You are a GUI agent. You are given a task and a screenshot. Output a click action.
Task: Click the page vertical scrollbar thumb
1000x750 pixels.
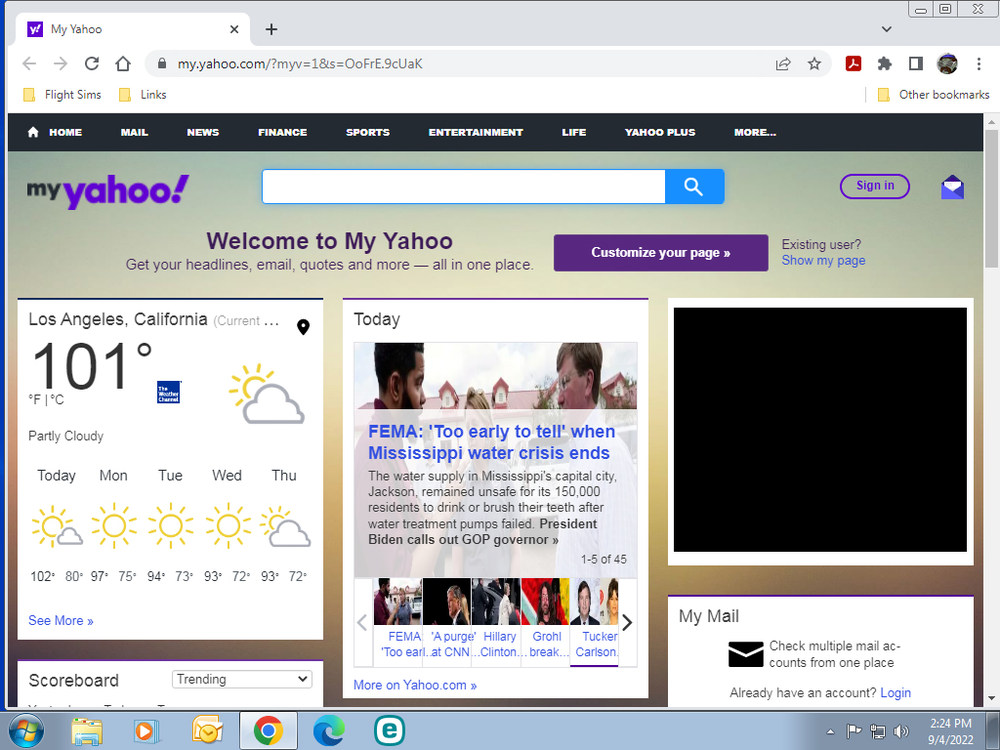click(991, 198)
